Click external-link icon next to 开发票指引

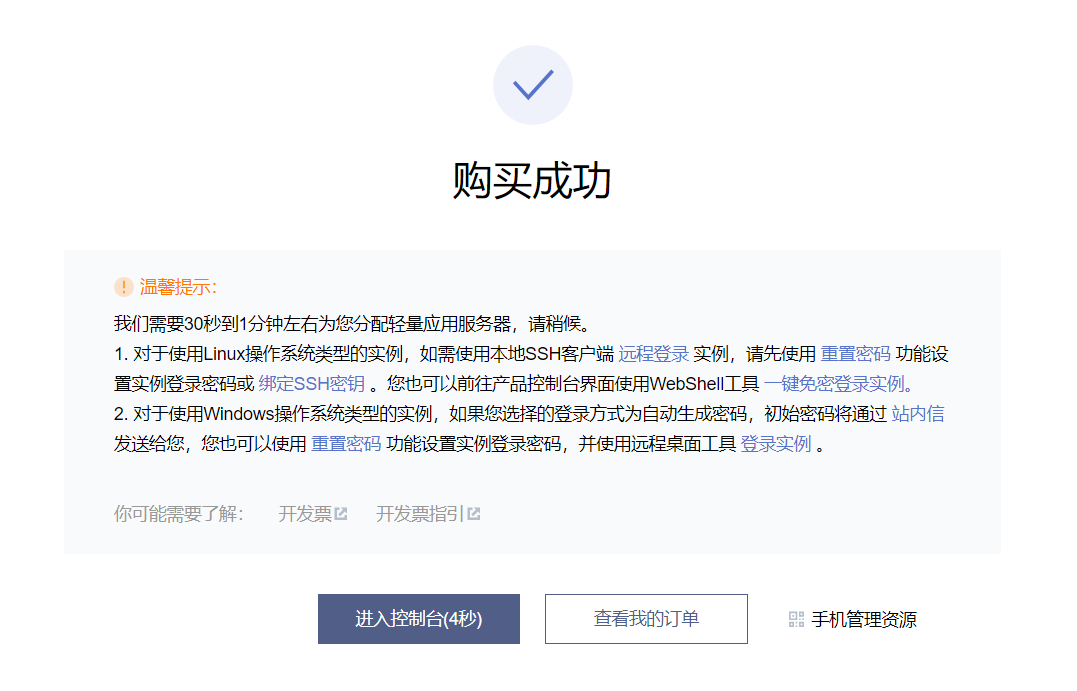(473, 514)
